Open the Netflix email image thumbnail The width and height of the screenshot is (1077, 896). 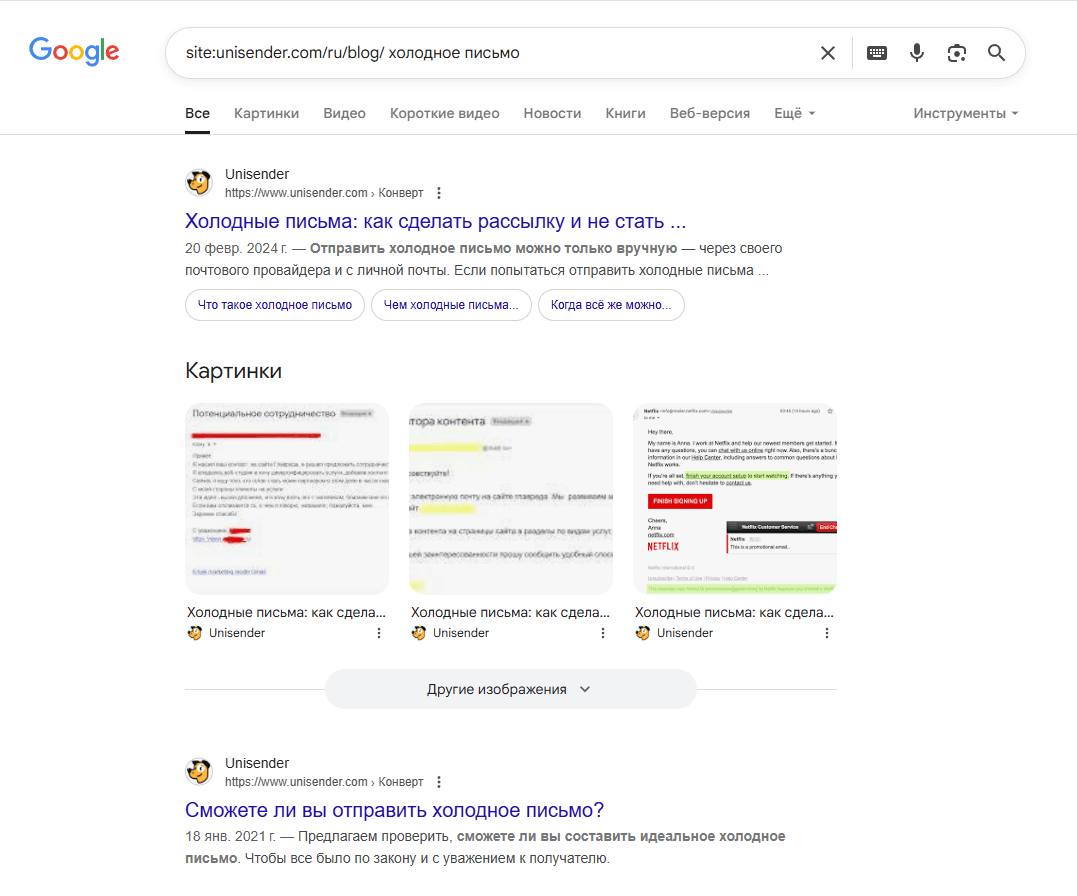click(x=735, y=499)
